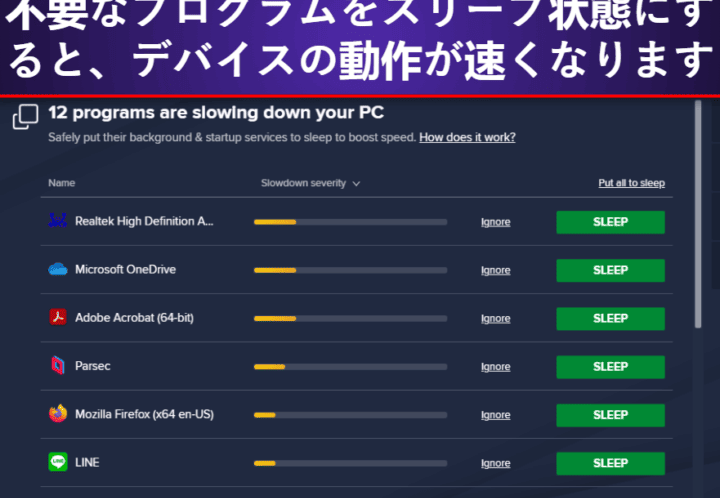Click the LINE app icon
This screenshot has width=720, height=498.
tap(58, 462)
